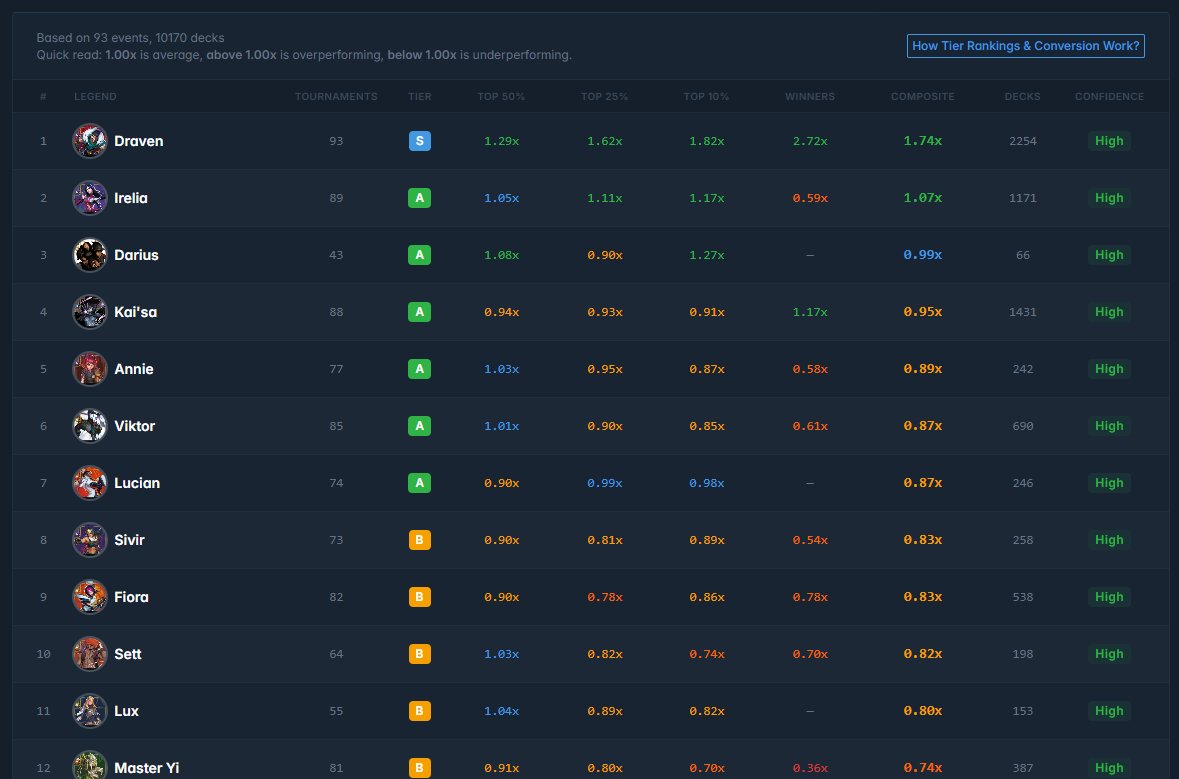Sort by the Top 25% column header
The image size is (1179, 779).
pyautogui.click(x=604, y=96)
